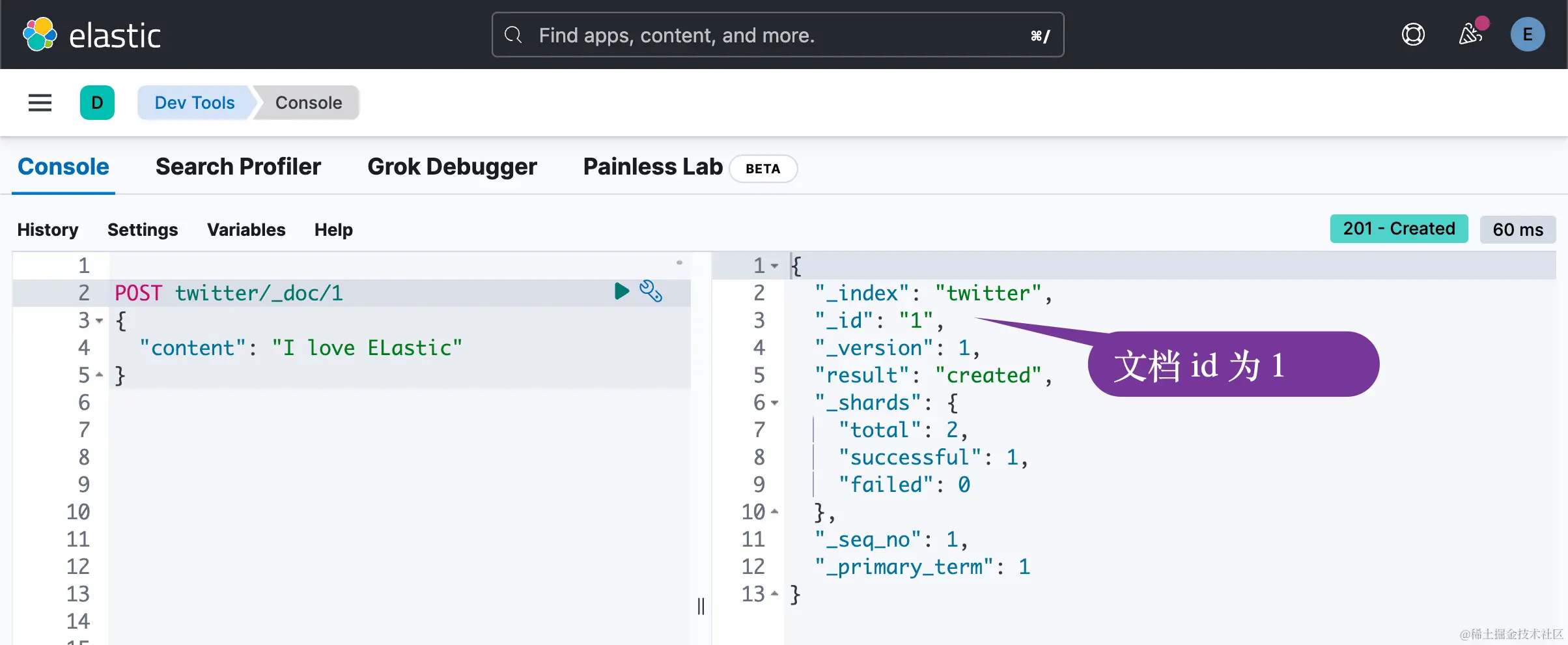Click the 201 - Created status badge
Image resolution: width=1568 pixels, height=645 pixels.
[x=1399, y=229]
